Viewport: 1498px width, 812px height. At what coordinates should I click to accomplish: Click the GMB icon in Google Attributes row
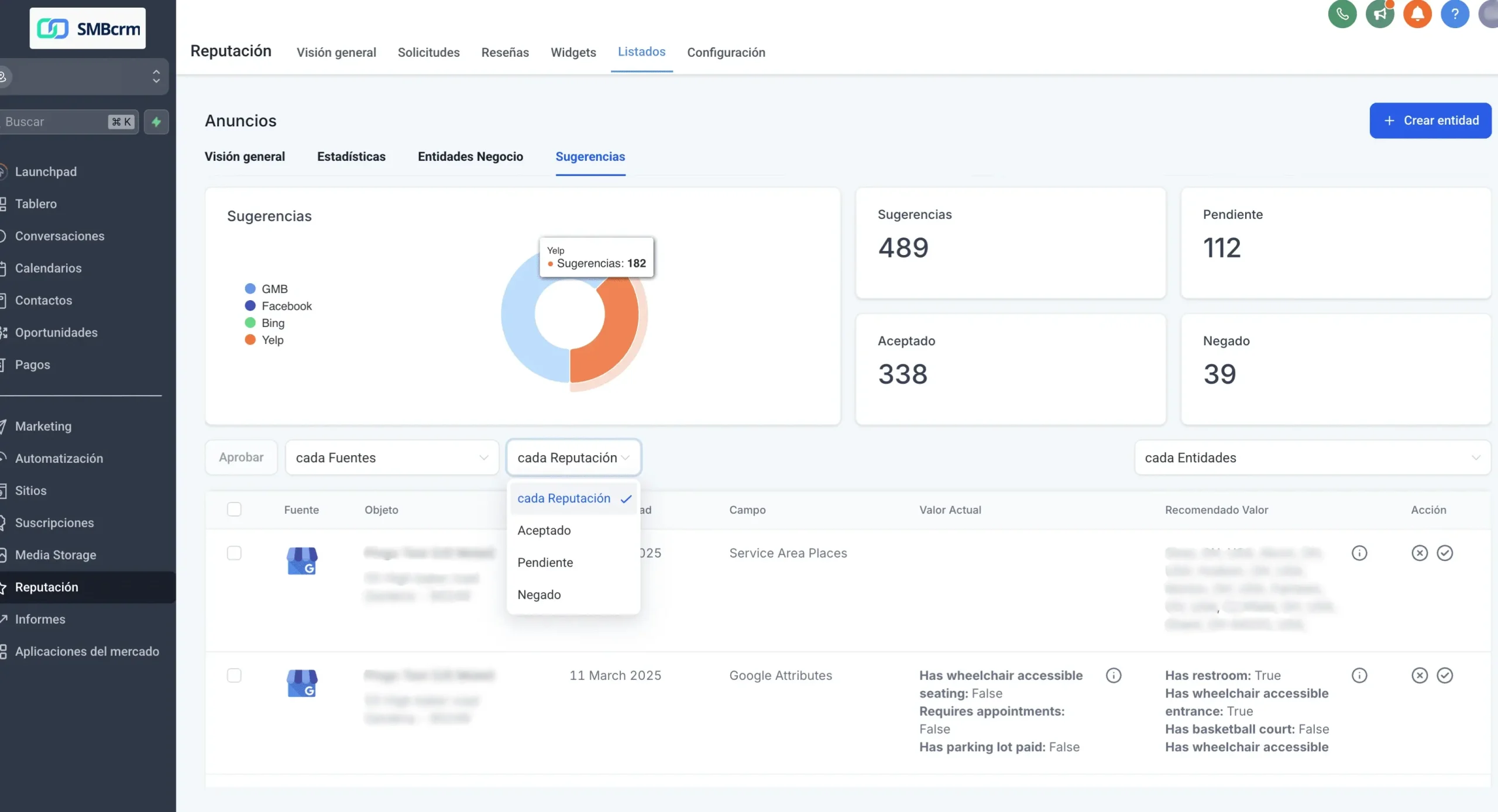(x=302, y=683)
